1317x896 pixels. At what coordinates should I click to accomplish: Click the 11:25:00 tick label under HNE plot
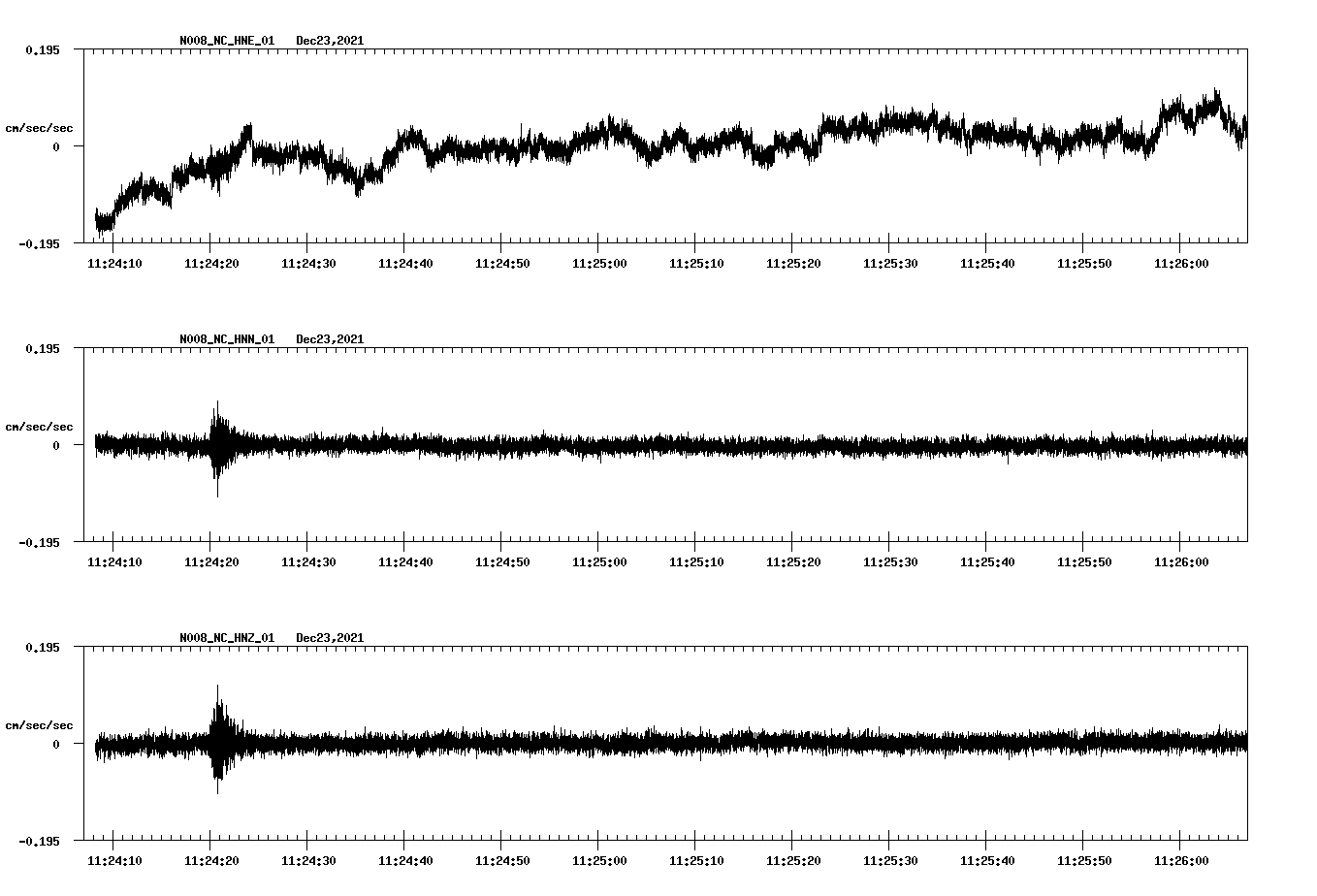tap(599, 263)
